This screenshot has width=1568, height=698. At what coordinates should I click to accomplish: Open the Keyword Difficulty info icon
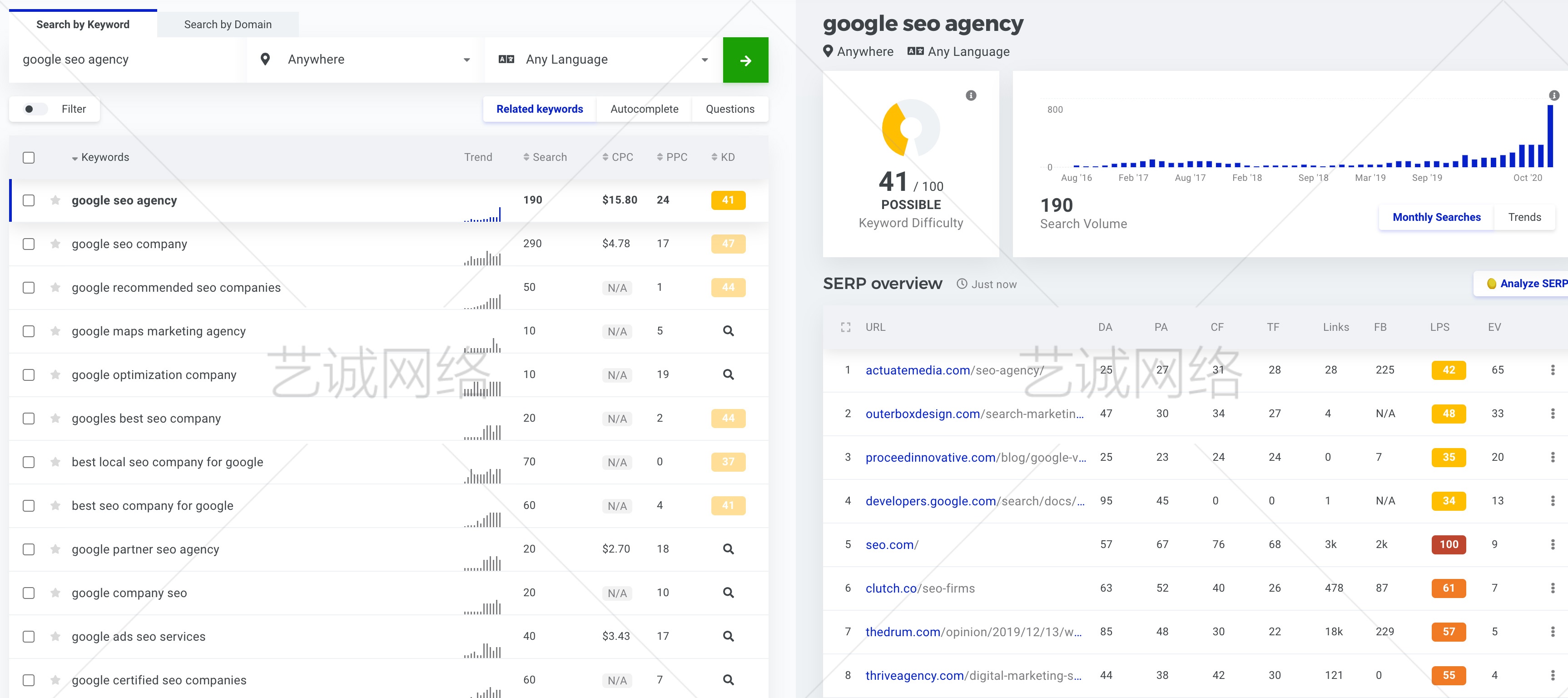click(x=971, y=95)
